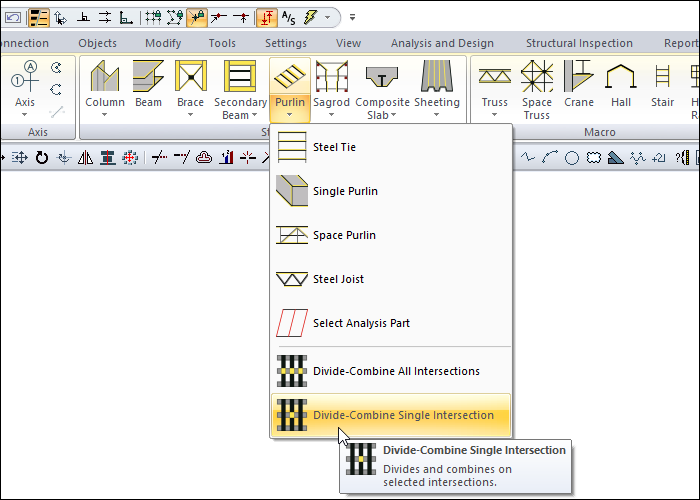Image resolution: width=700 pixels, height=500 pixels.
Task: Click the Crane macro icon
Action: pyautogui.click(x=579, y=76)
